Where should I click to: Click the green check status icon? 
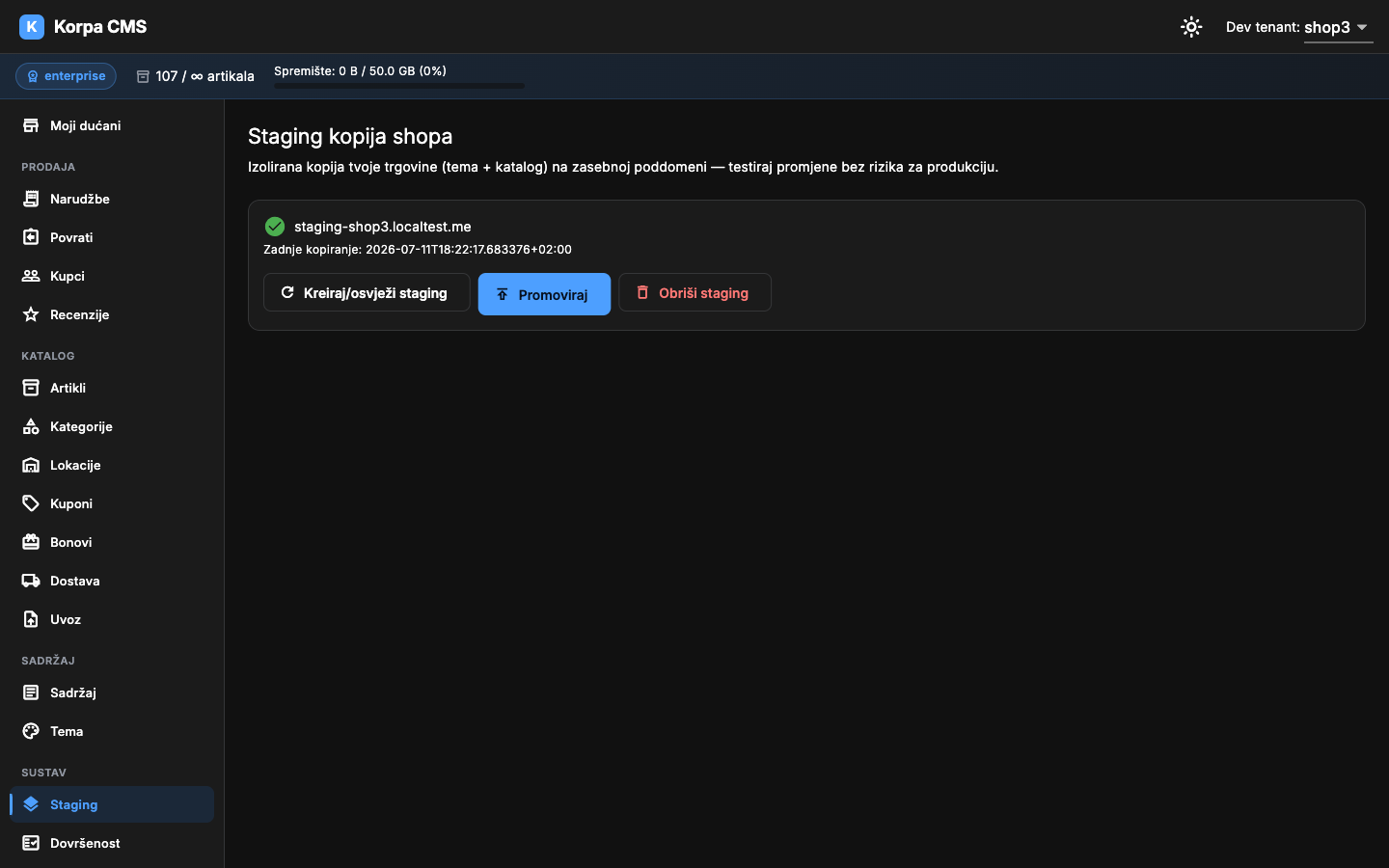click(275, 227)
